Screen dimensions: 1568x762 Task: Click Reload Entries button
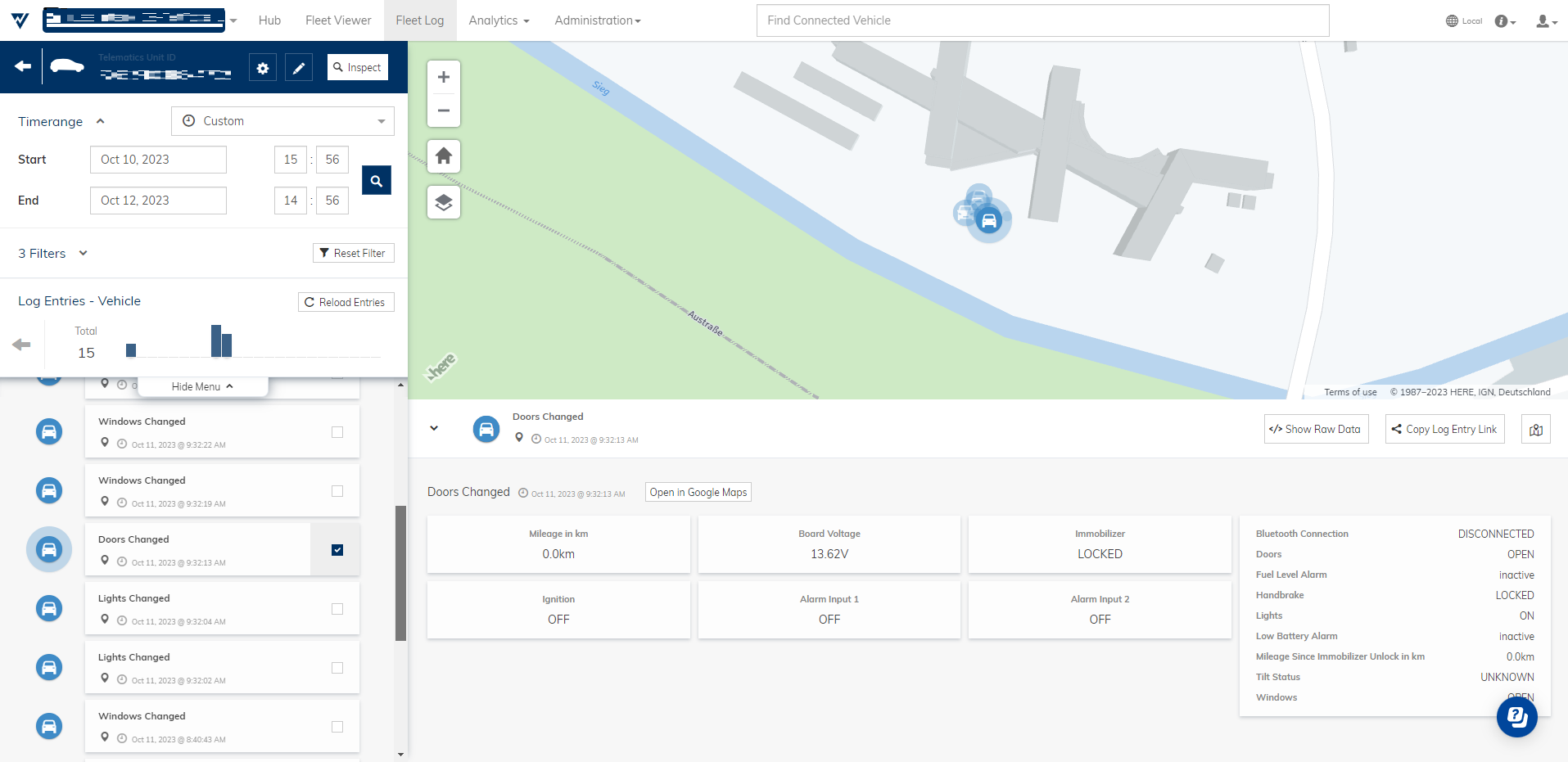[346, 302]
